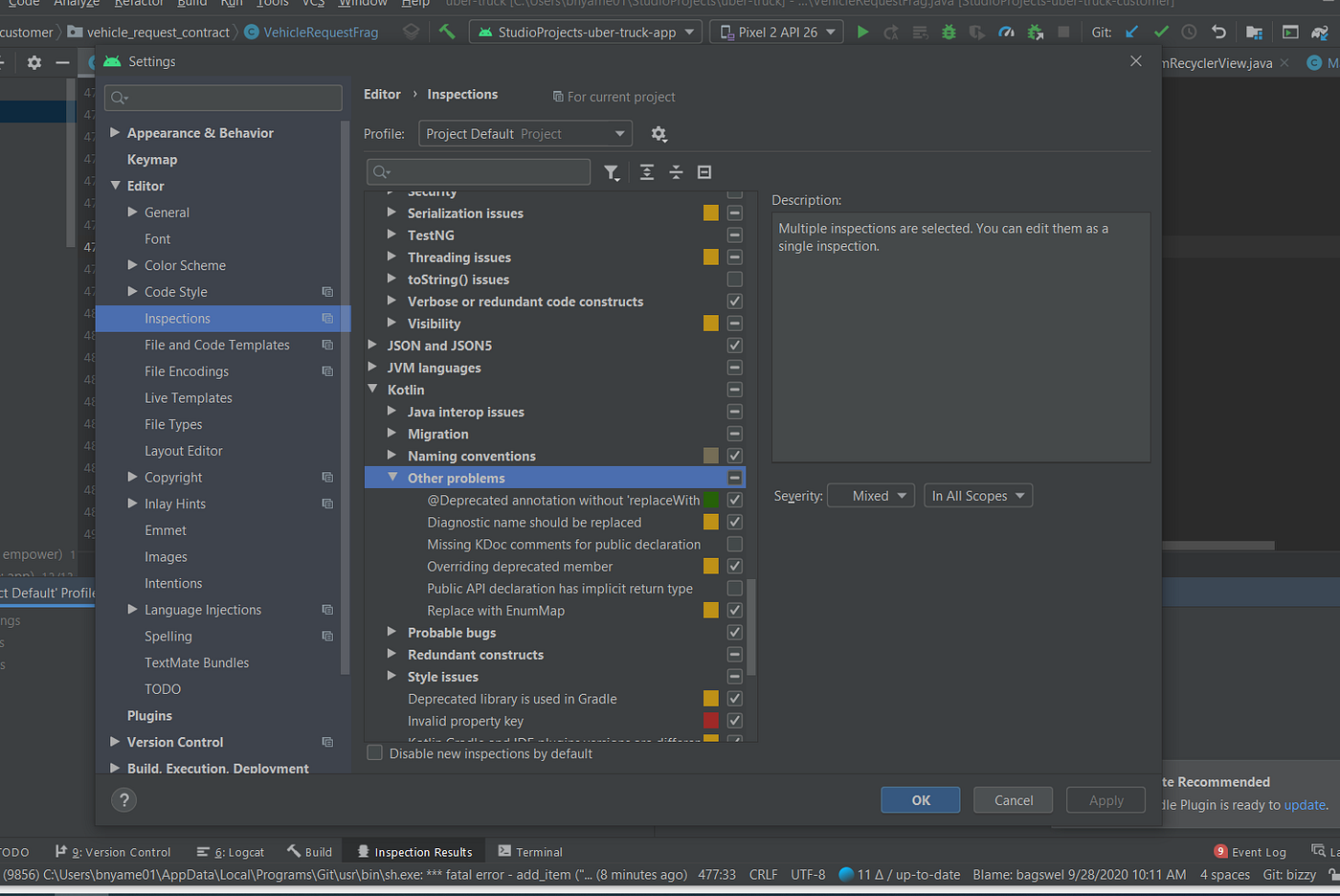This screenshot has height=896, width=1340.
Task: Stop the running application
Action: (1064, 32)
